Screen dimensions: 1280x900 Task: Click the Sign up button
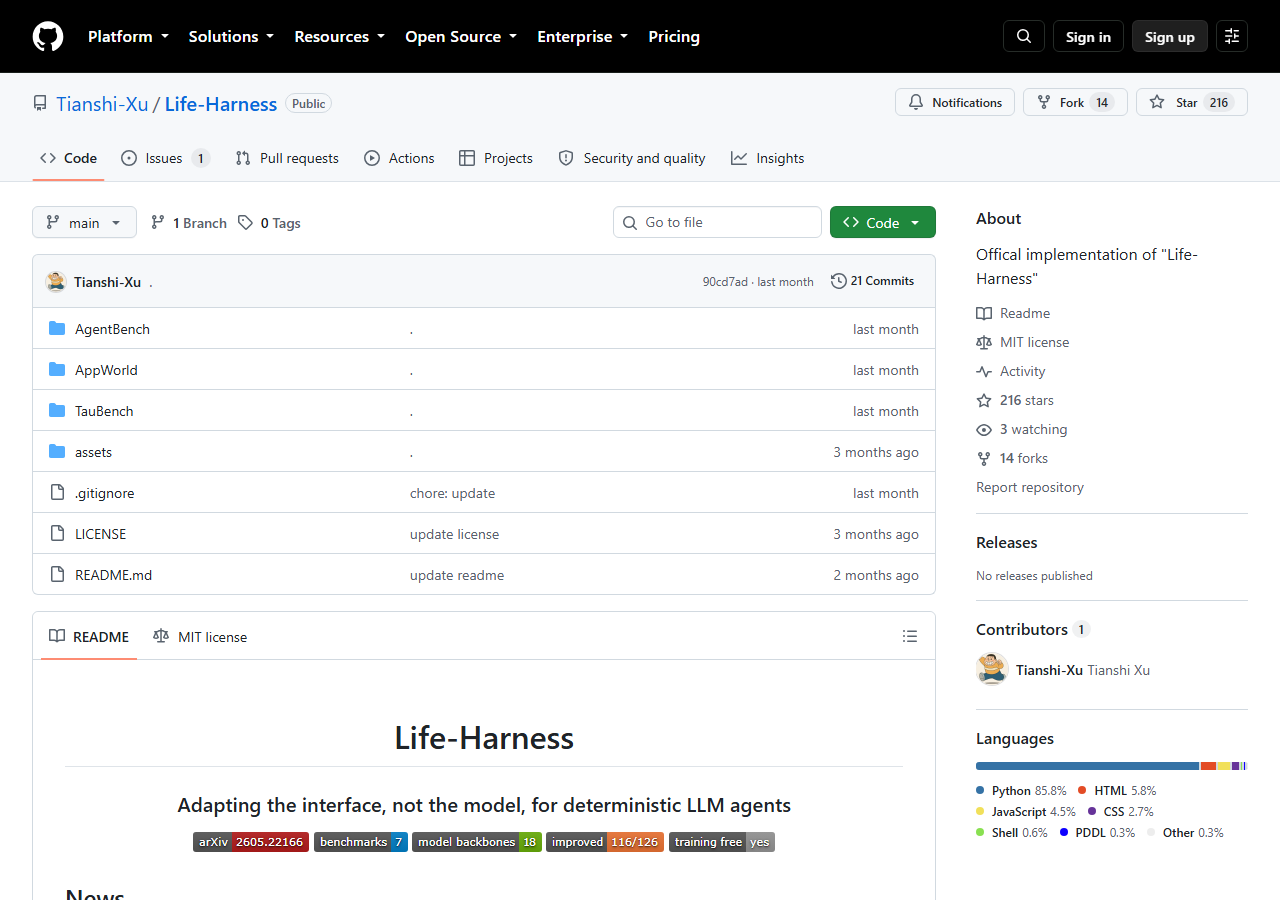[1170, 36]
